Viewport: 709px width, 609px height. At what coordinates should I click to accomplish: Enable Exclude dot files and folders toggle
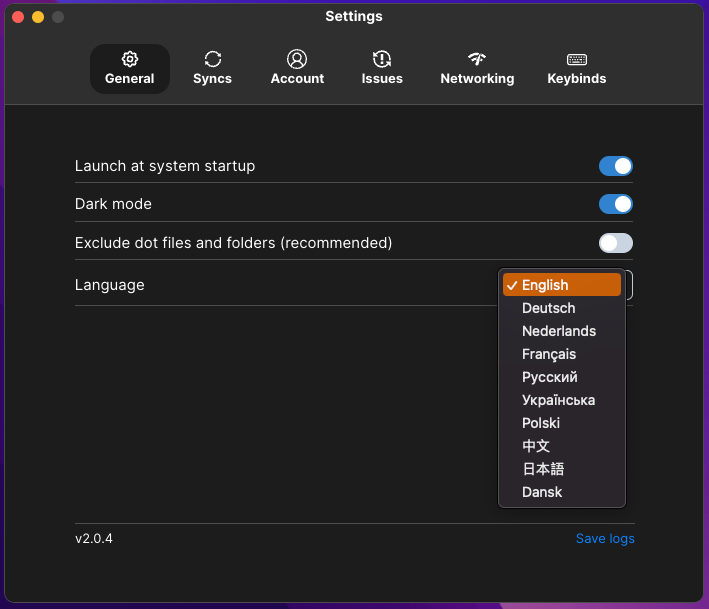(615, 243)
